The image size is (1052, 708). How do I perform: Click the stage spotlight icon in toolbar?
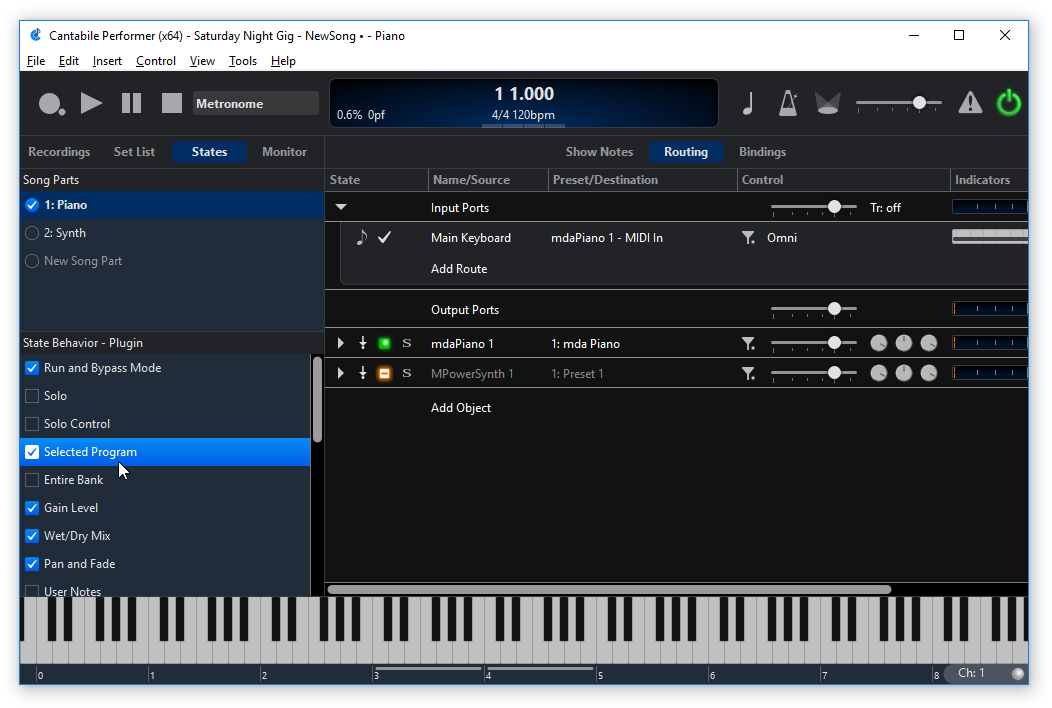coord(827,103)
